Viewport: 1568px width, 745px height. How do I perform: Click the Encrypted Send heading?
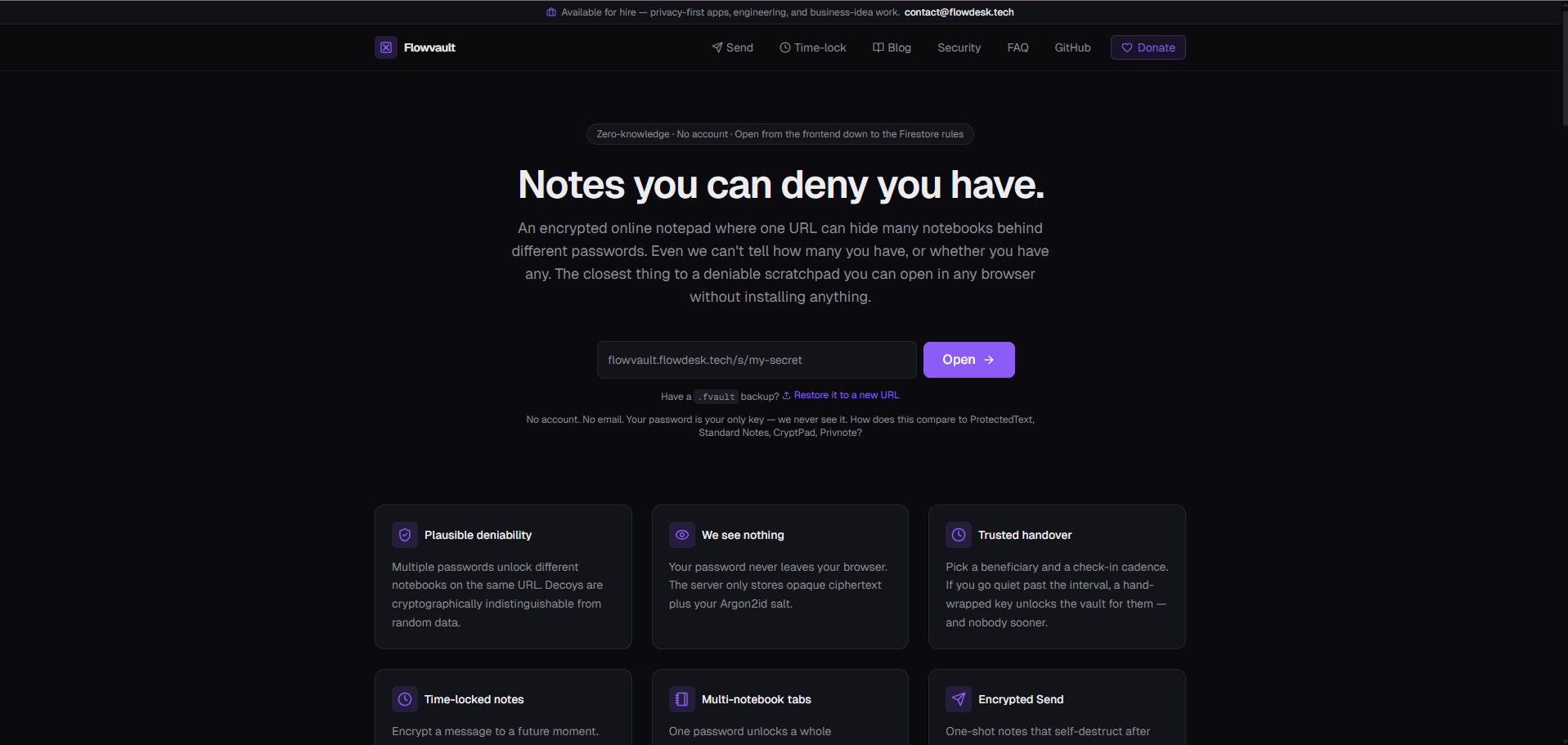[1021, 699]
